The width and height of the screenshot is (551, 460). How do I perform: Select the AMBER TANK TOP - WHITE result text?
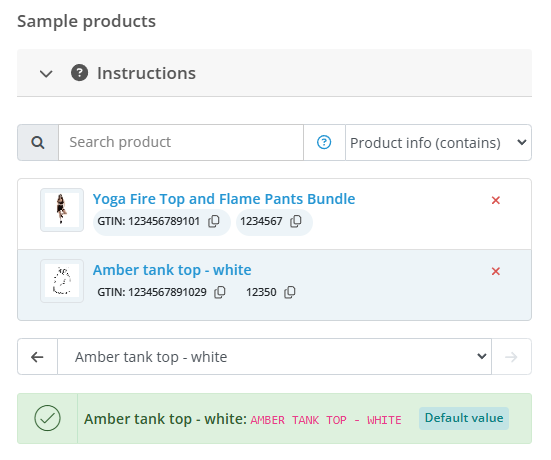click(326, 420)
